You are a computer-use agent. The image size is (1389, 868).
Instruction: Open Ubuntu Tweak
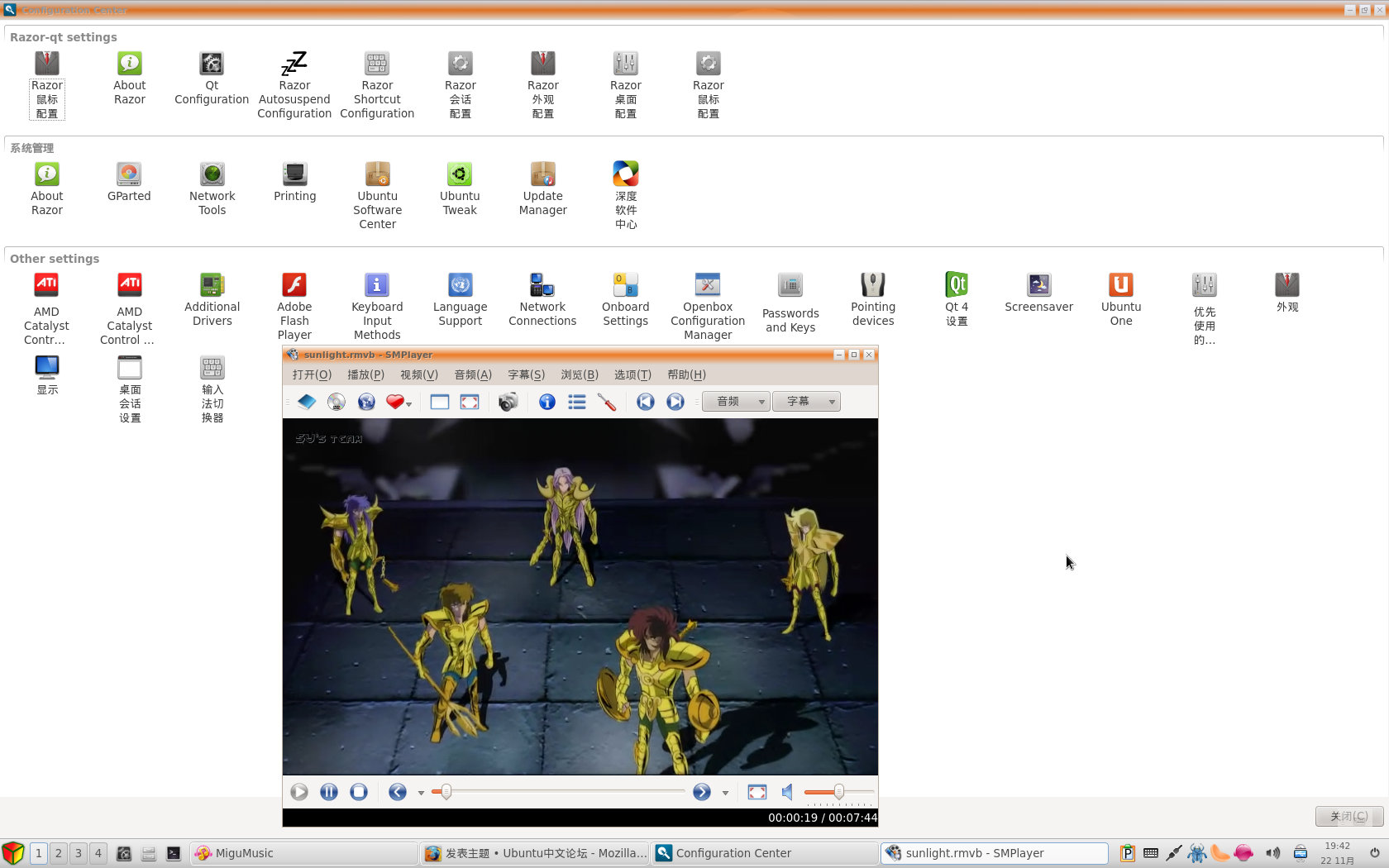coord(460,188)
